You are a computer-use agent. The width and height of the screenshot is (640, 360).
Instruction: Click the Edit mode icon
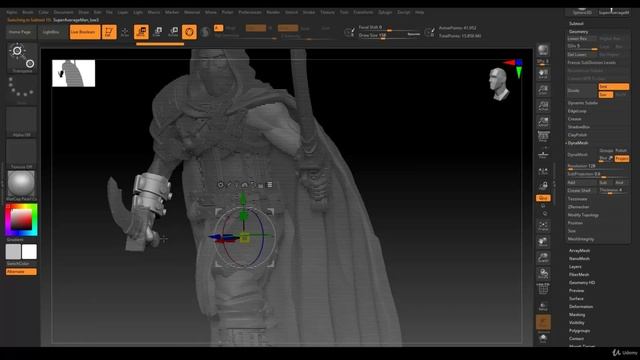coord(109,32)
